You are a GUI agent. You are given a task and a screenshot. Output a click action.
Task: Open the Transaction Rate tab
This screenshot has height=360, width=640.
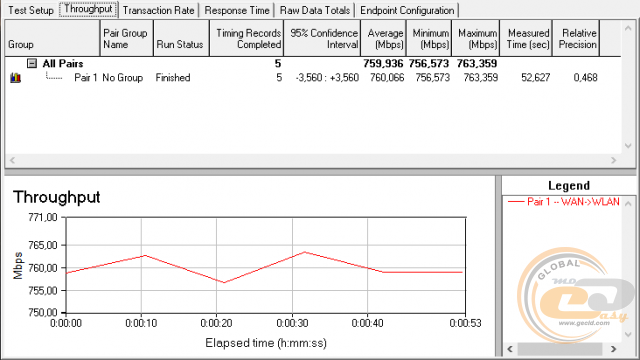(158, 10)
